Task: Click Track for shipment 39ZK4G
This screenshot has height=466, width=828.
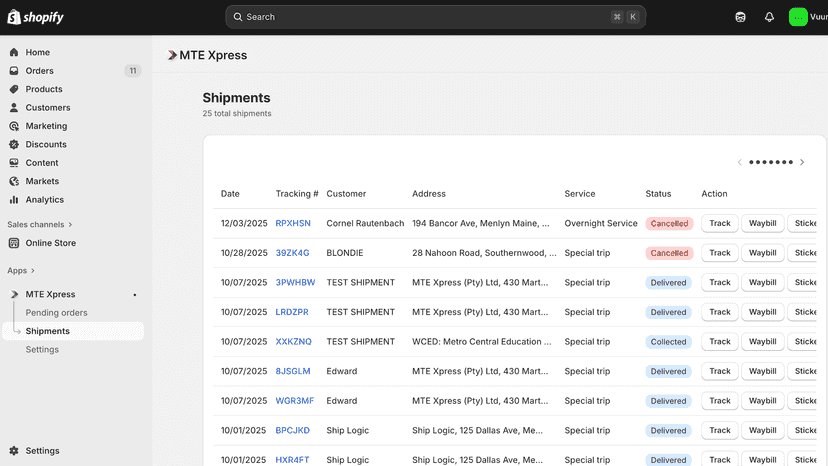Action: (720, 253)
